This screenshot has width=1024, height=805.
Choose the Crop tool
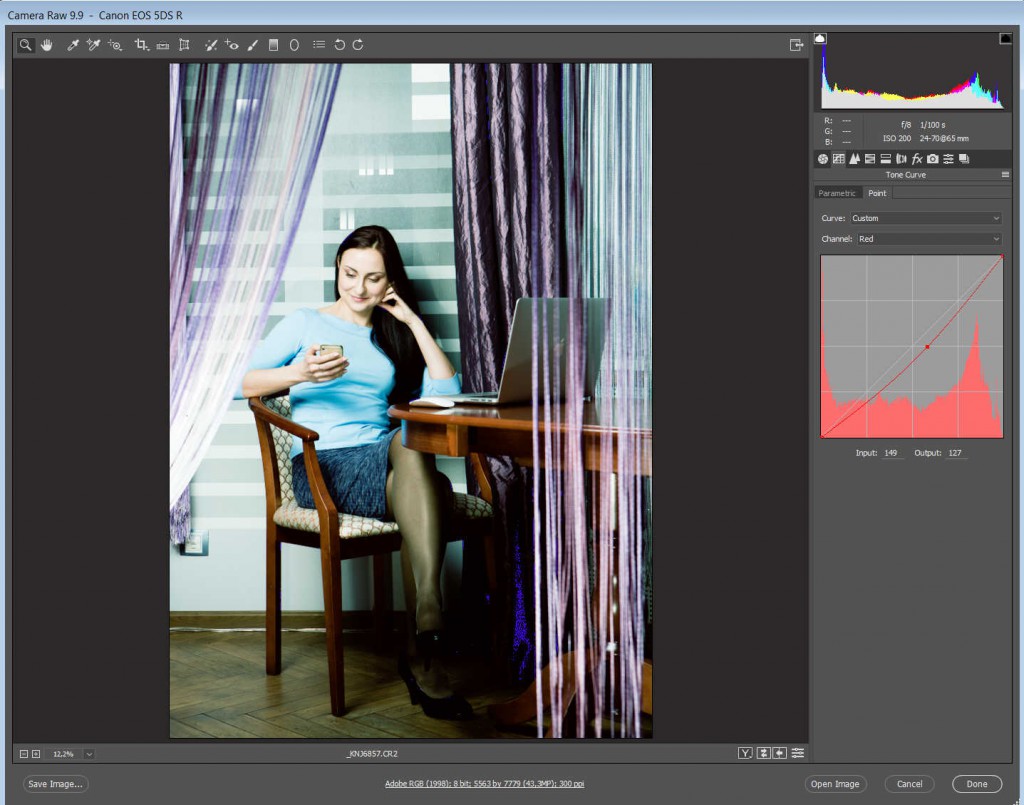click(141, 45)
